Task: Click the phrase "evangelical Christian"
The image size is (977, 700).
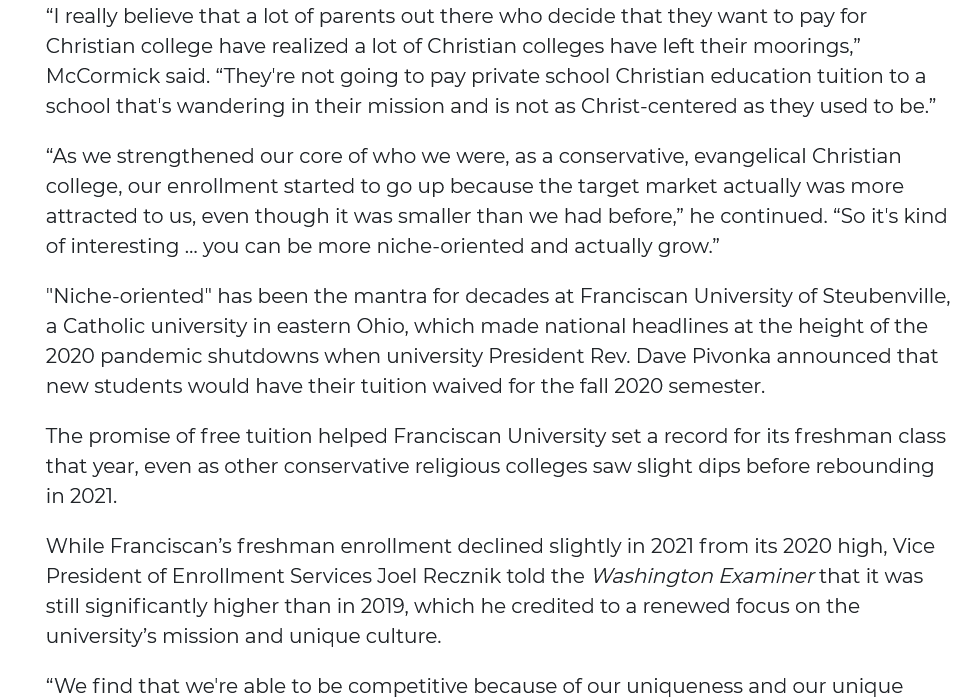Action: pos(797,156)
